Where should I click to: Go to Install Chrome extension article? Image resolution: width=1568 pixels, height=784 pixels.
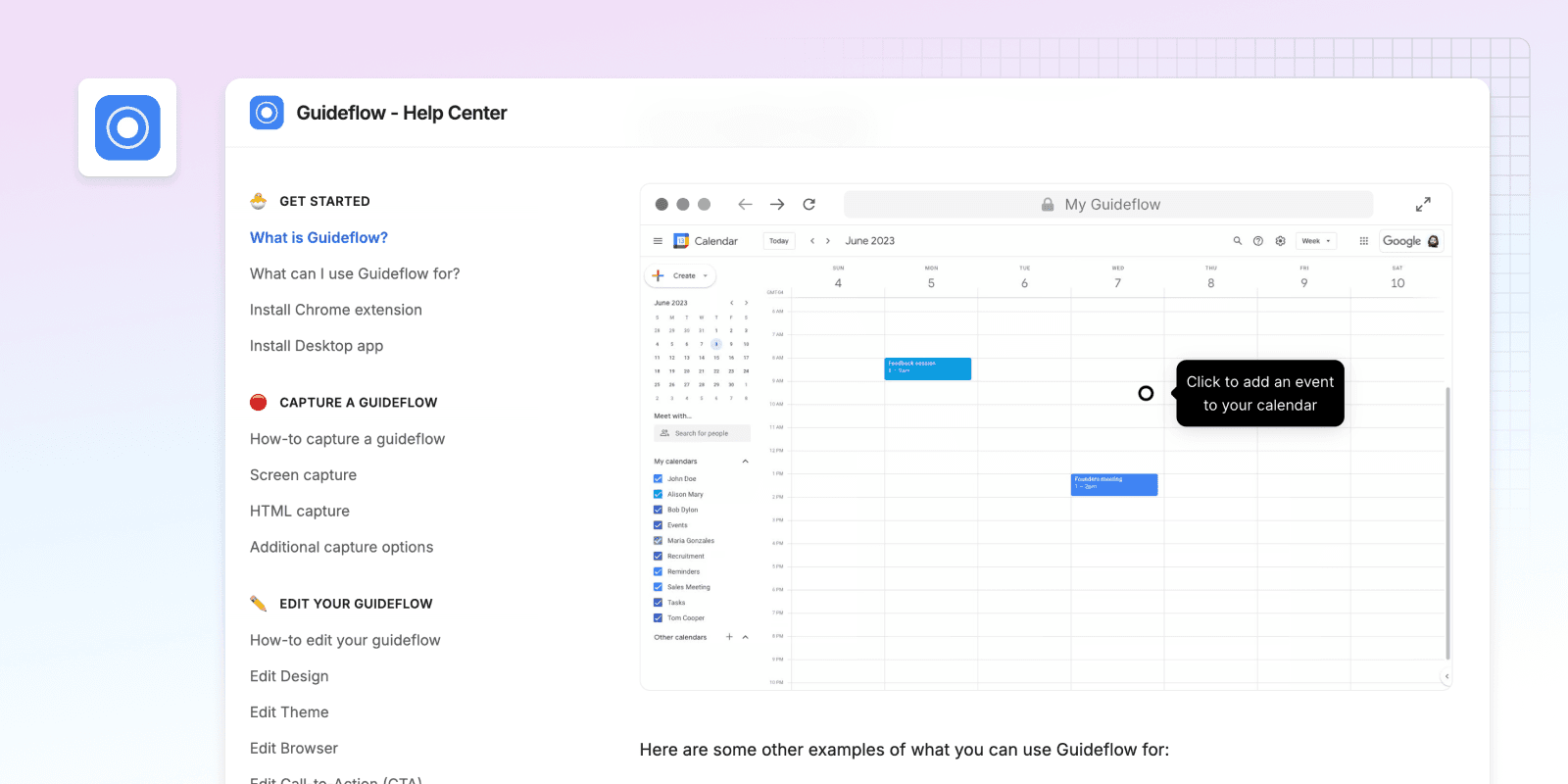tap(336, 310)
